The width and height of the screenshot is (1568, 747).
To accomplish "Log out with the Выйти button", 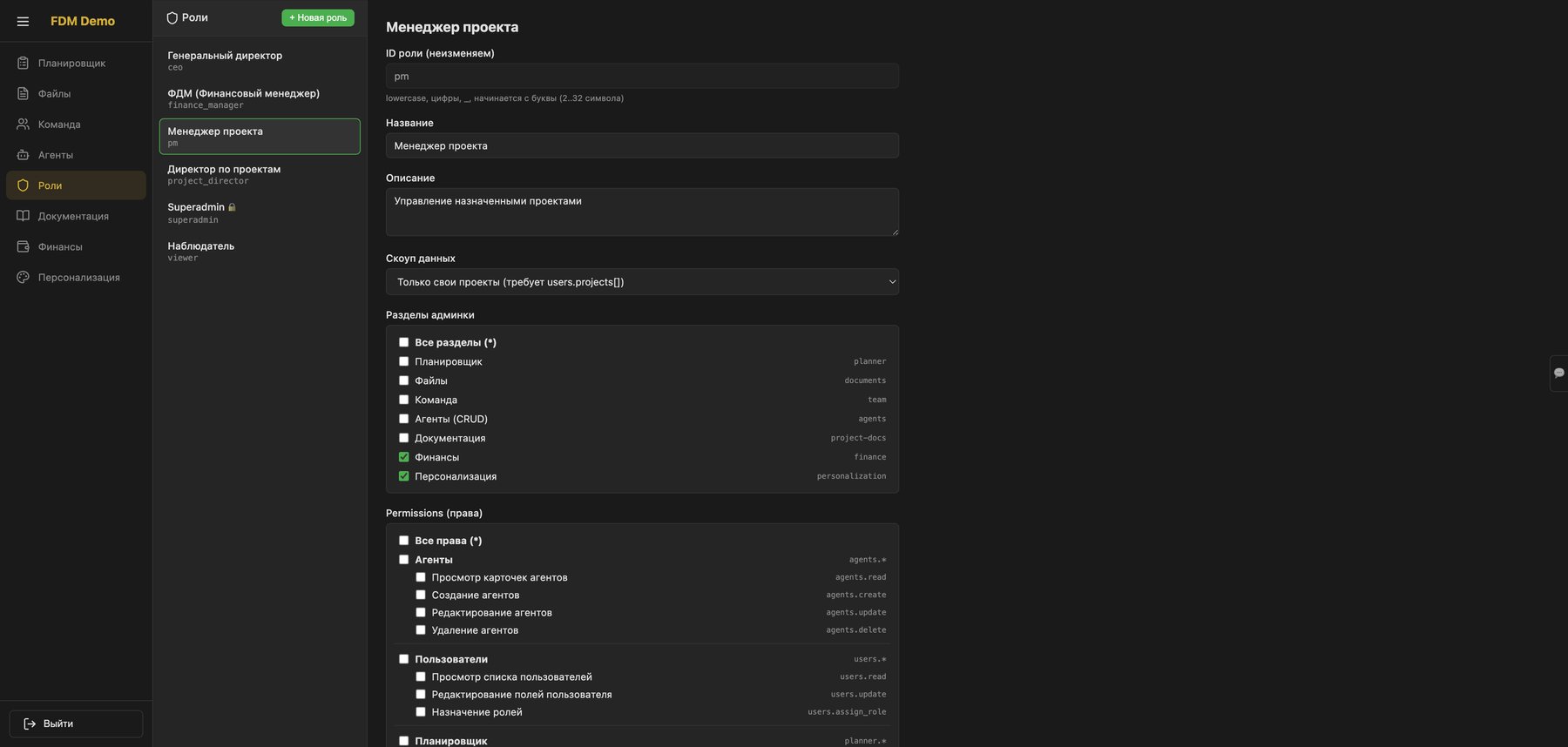I will coord(76,723).
